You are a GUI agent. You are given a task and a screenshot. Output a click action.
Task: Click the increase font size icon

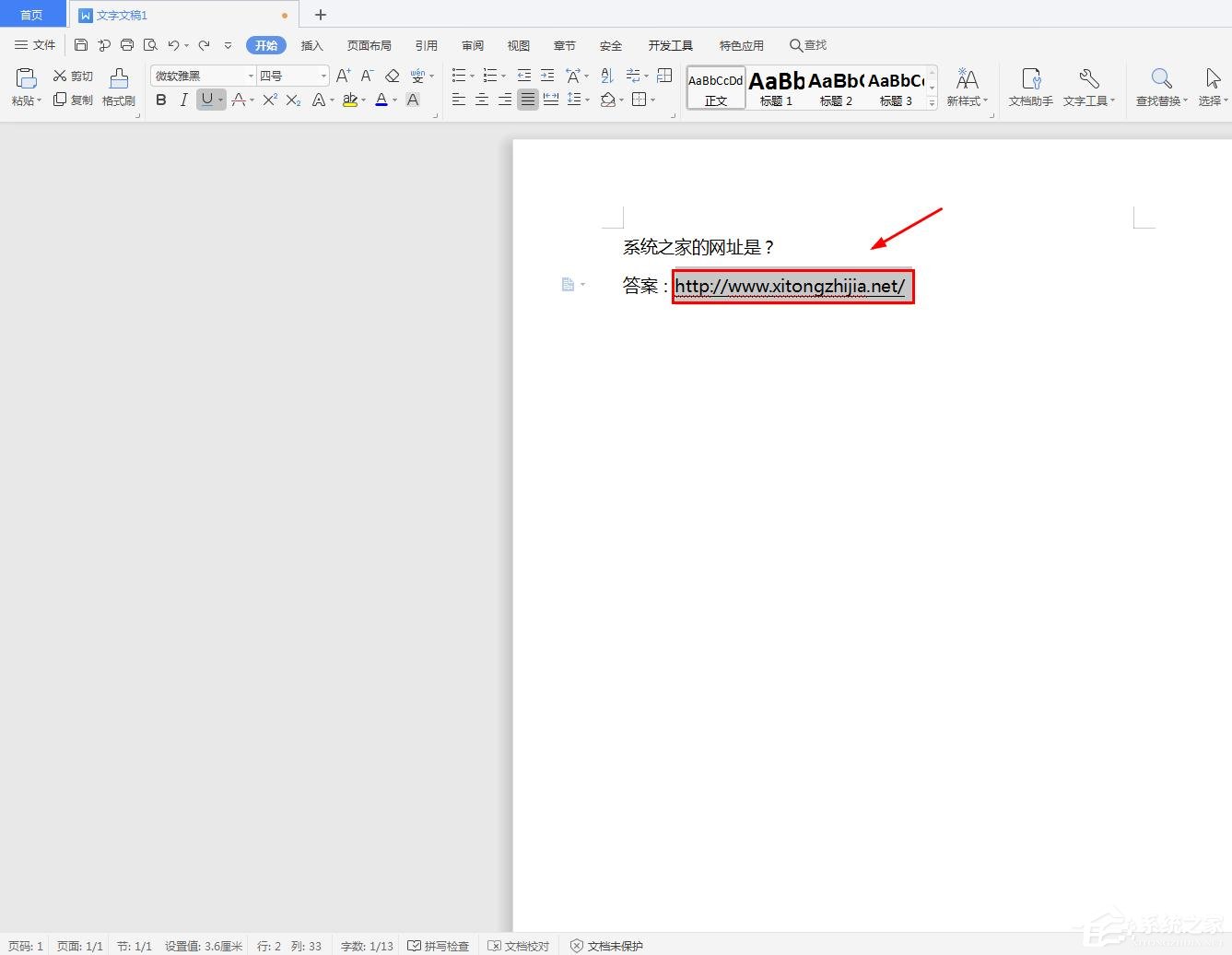[343, 76]
